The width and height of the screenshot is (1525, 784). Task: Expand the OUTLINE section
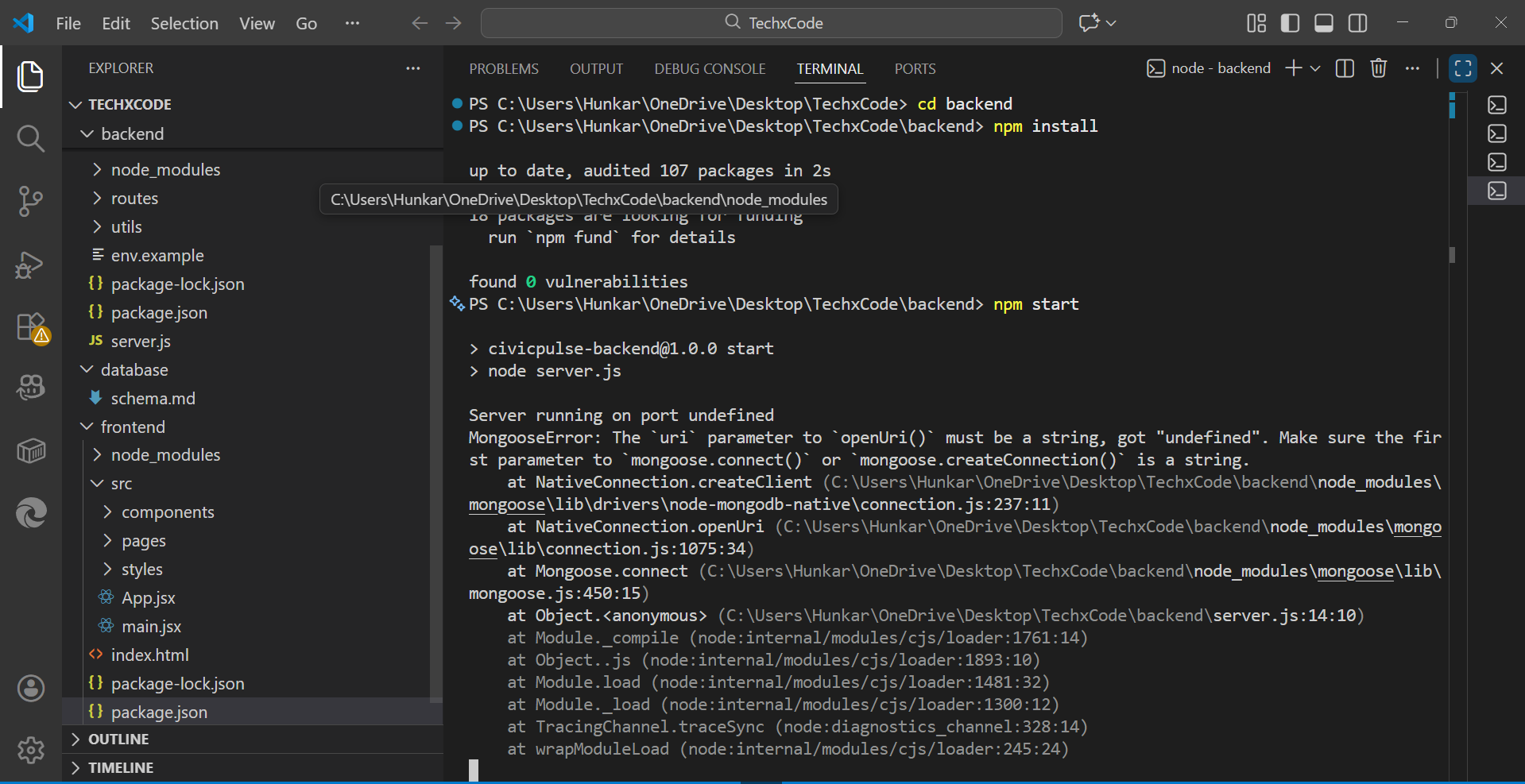click(x=118, y=740)
